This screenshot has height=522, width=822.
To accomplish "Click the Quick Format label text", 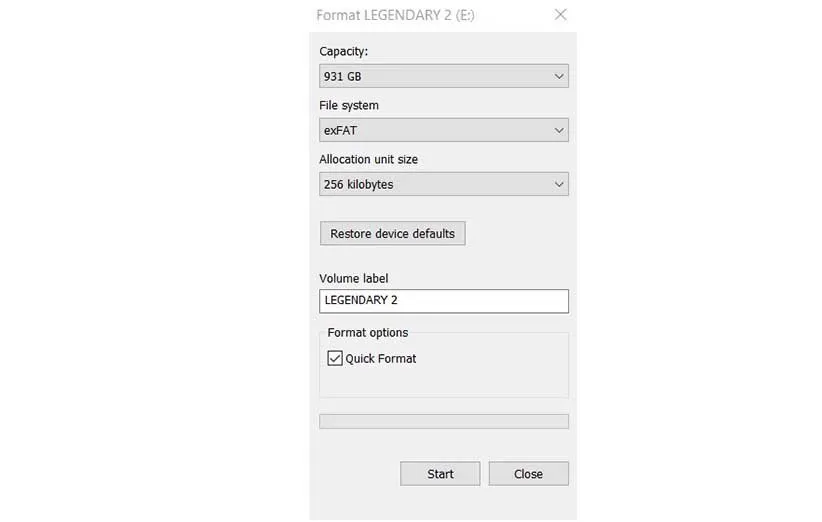I will click(x=381, y=358).
